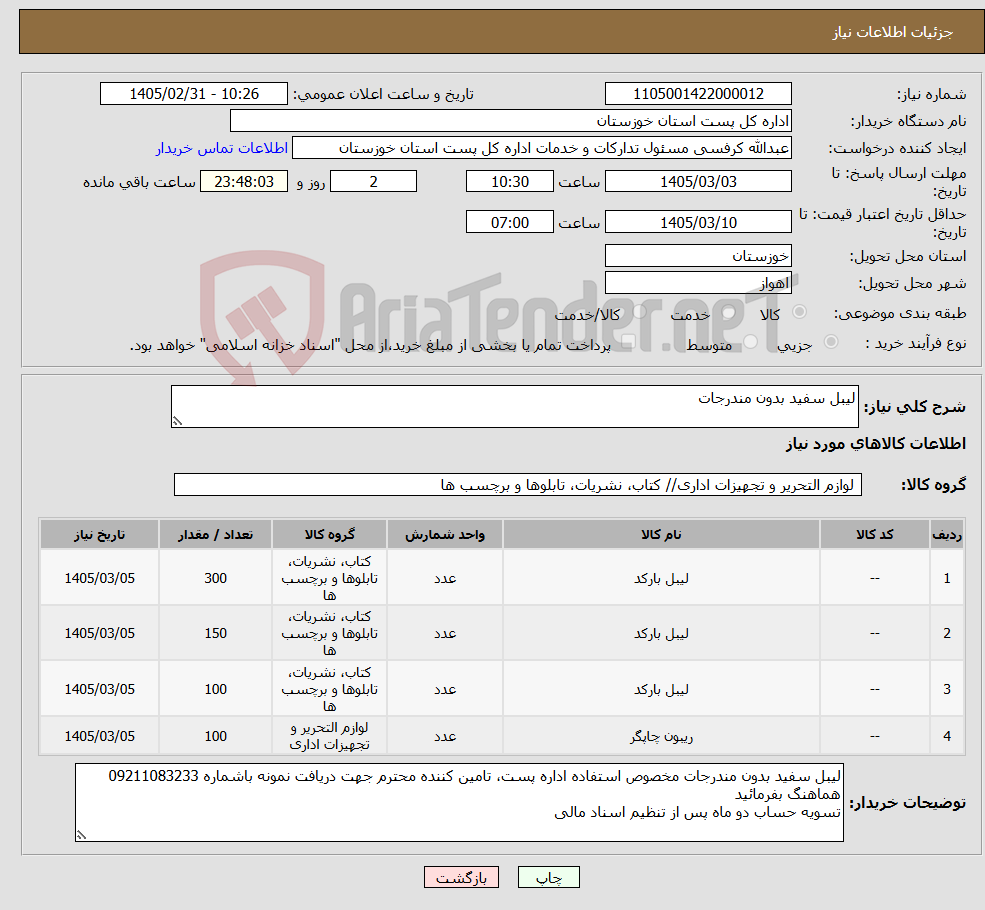Click quantity 300 in row 1

pos(215,578)
